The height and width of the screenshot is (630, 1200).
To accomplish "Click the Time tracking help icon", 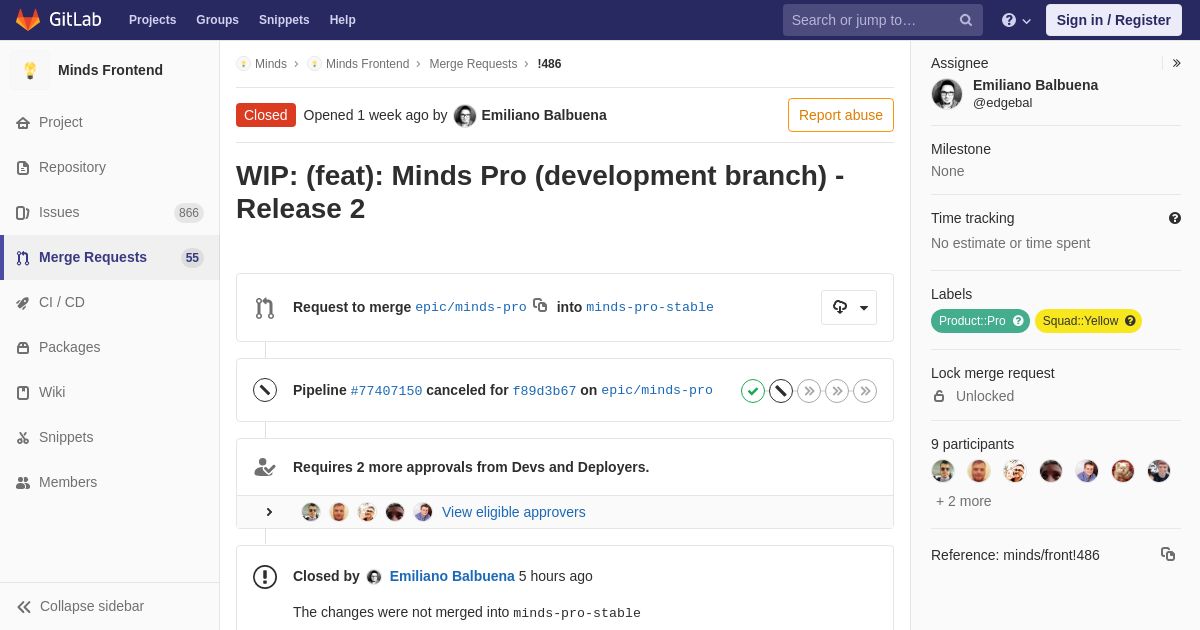I will click(1175, 218).
